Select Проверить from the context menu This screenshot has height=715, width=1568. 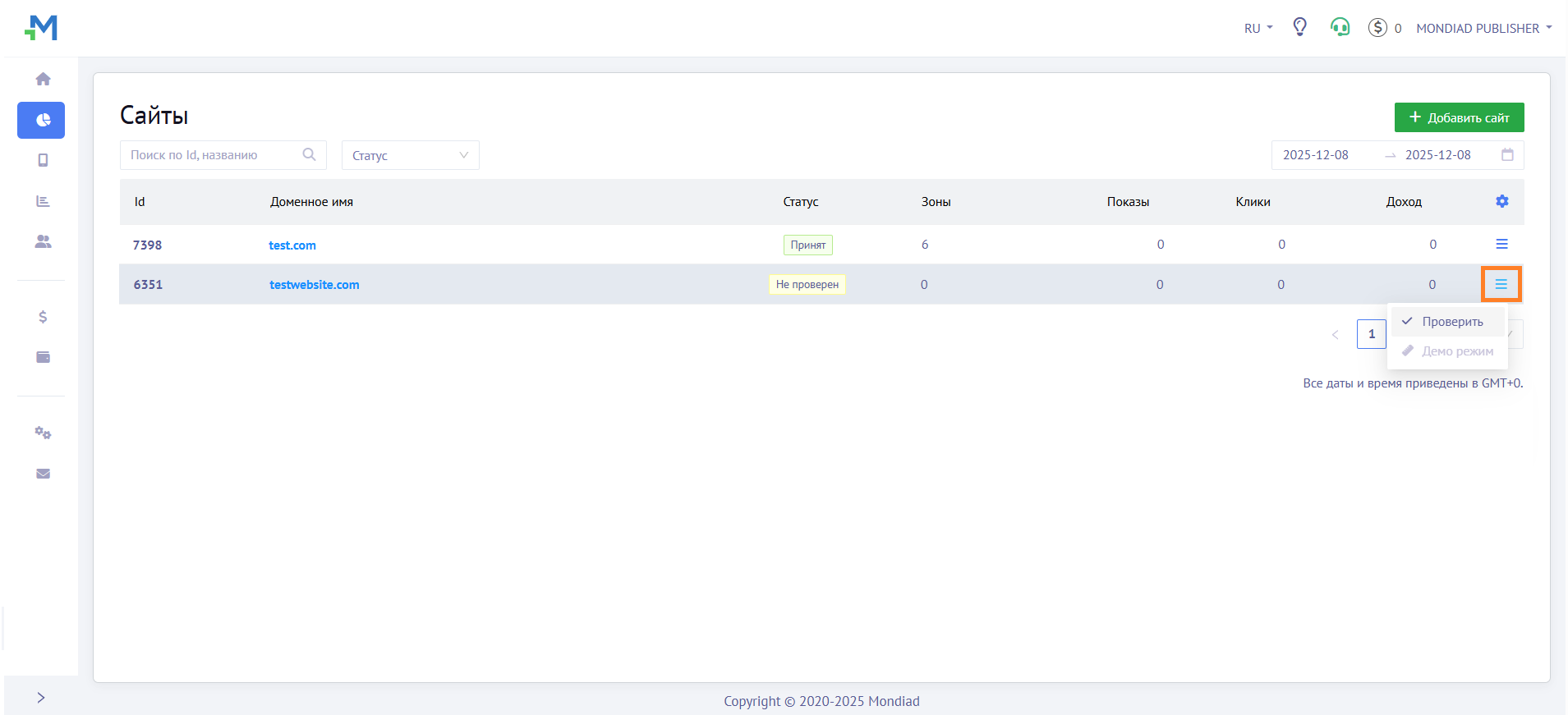pos(1451,322)
